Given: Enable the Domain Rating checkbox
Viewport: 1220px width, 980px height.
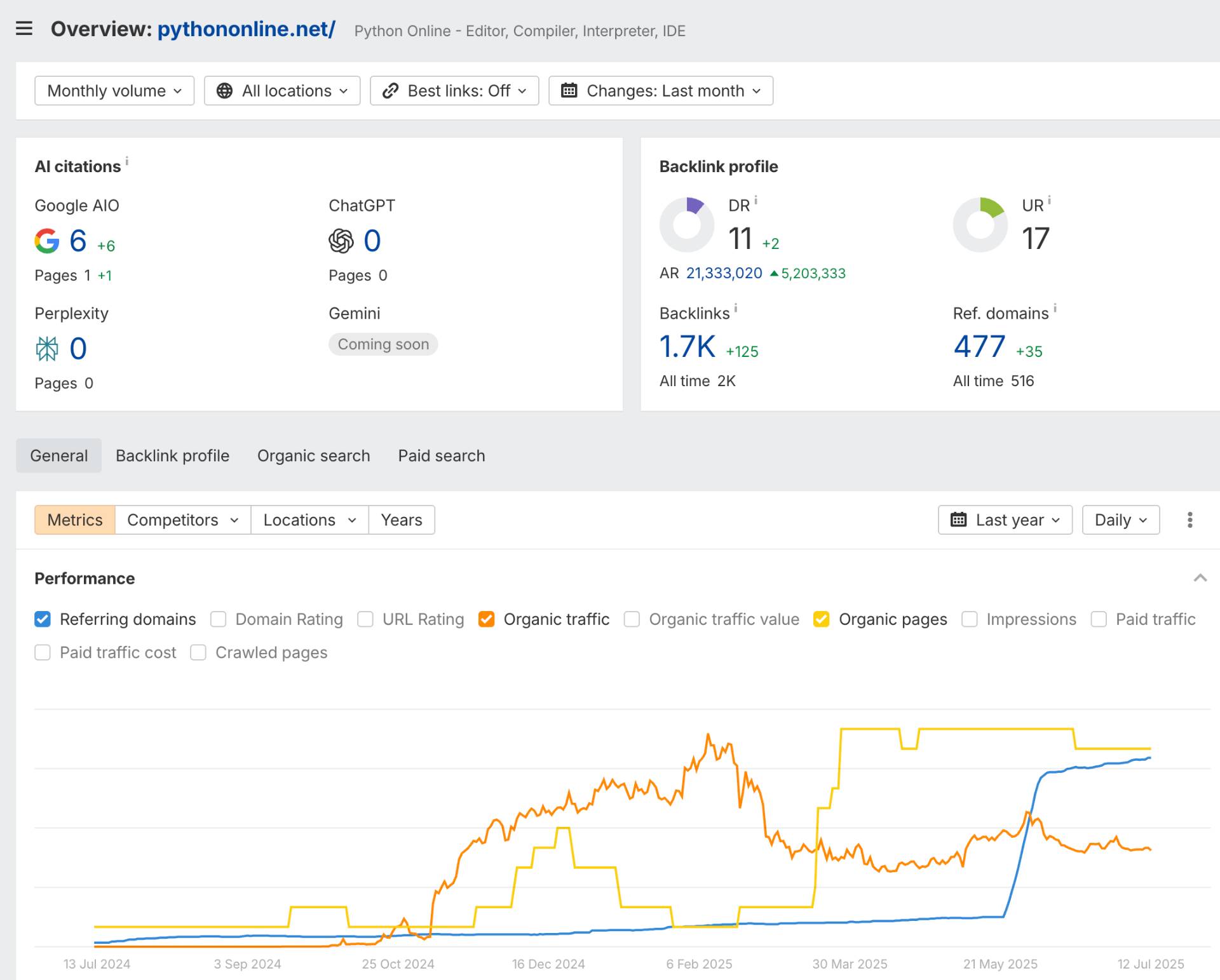Looking at the screenshot, I should pos(218,619).
